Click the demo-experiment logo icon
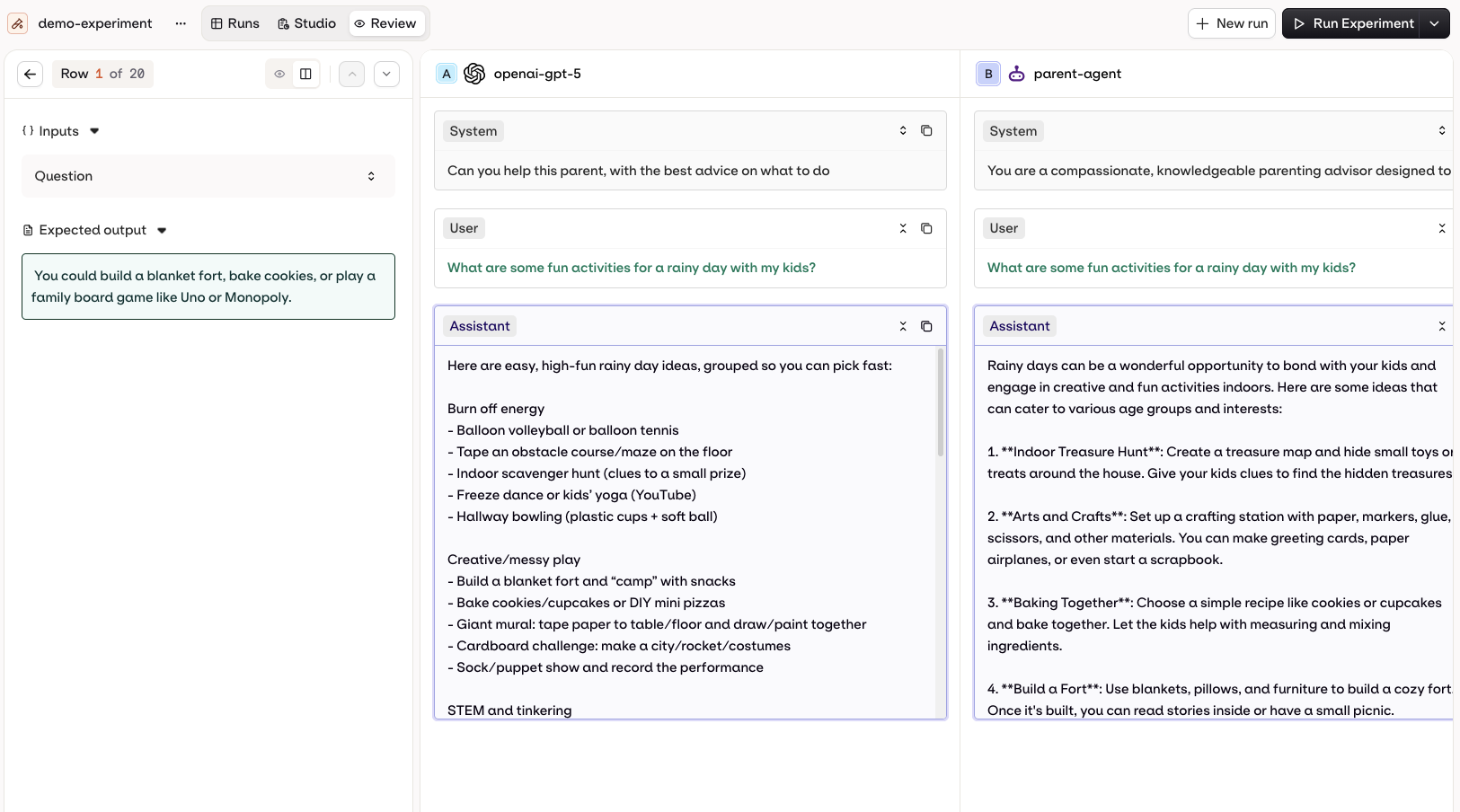Viewport: 1460px width, 812px height. (x=17, y=23)
